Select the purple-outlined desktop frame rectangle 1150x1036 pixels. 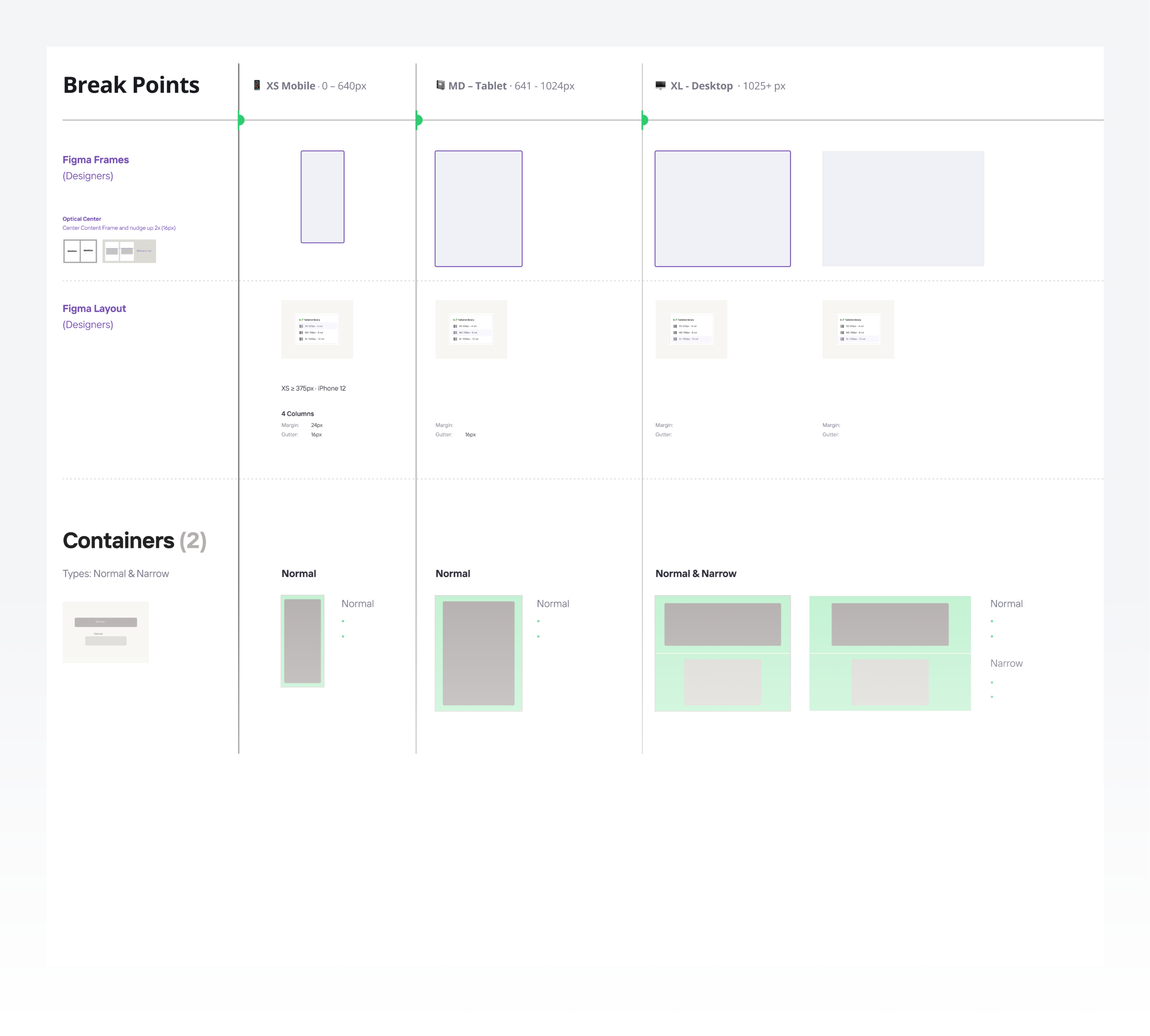click(x=723, y=208)
